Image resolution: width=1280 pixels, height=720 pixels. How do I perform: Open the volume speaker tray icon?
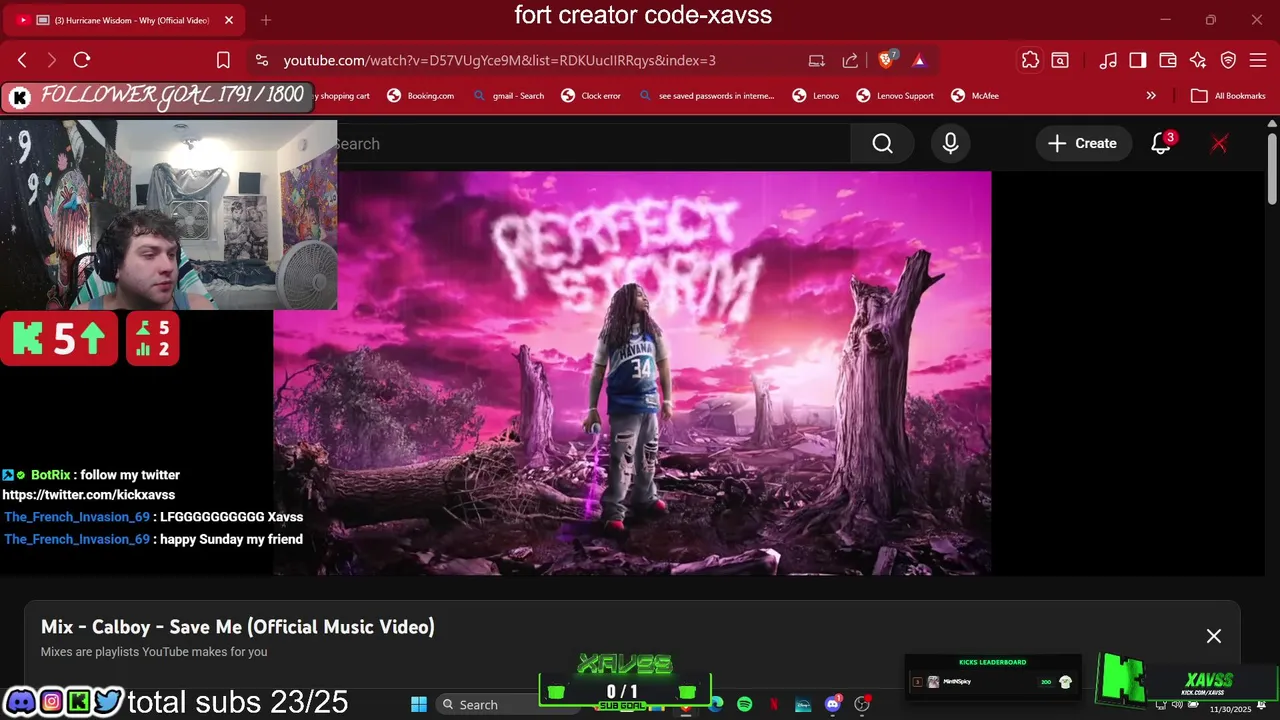pyautogui.click(x=1177, y=704)
